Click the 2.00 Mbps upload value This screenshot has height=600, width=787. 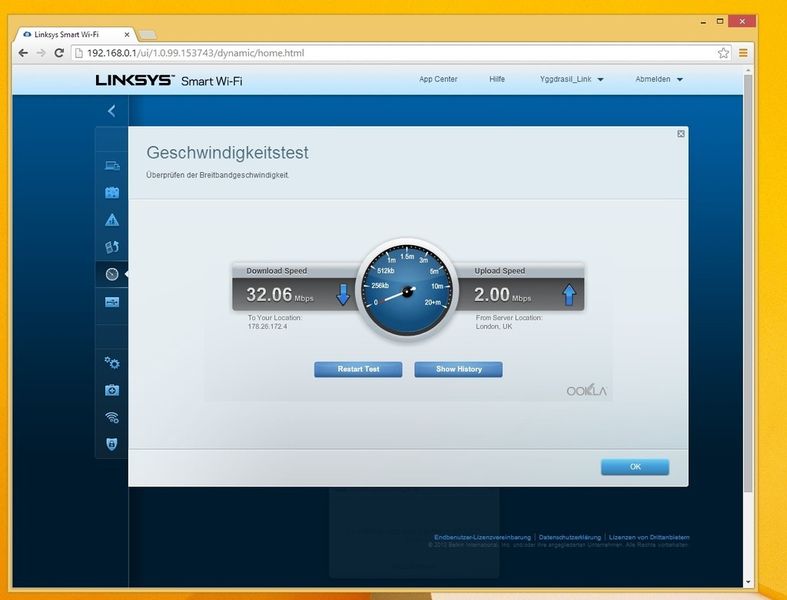[502, 295]
